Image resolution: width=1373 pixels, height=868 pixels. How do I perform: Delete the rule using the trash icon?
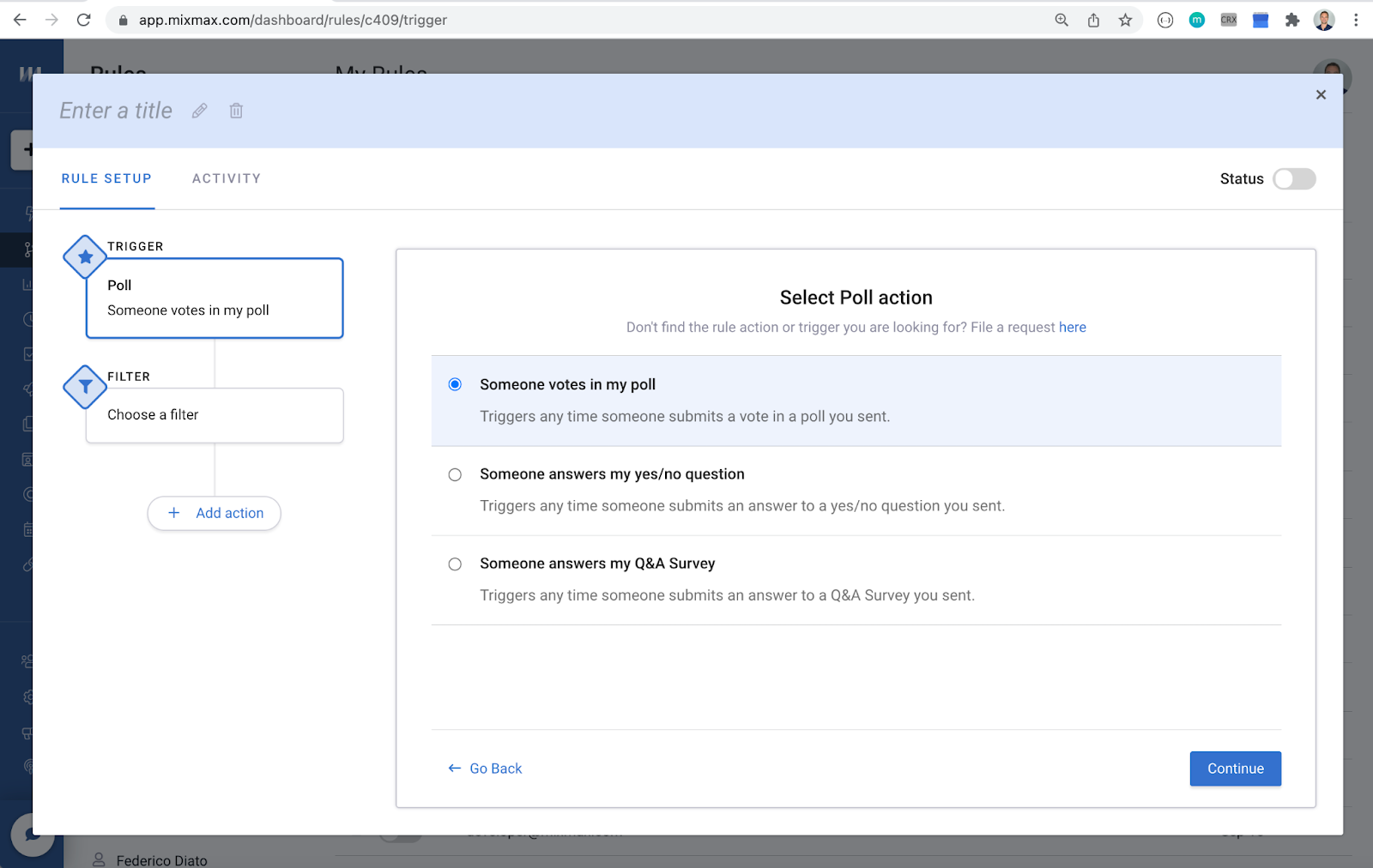(x=236, y=111)
